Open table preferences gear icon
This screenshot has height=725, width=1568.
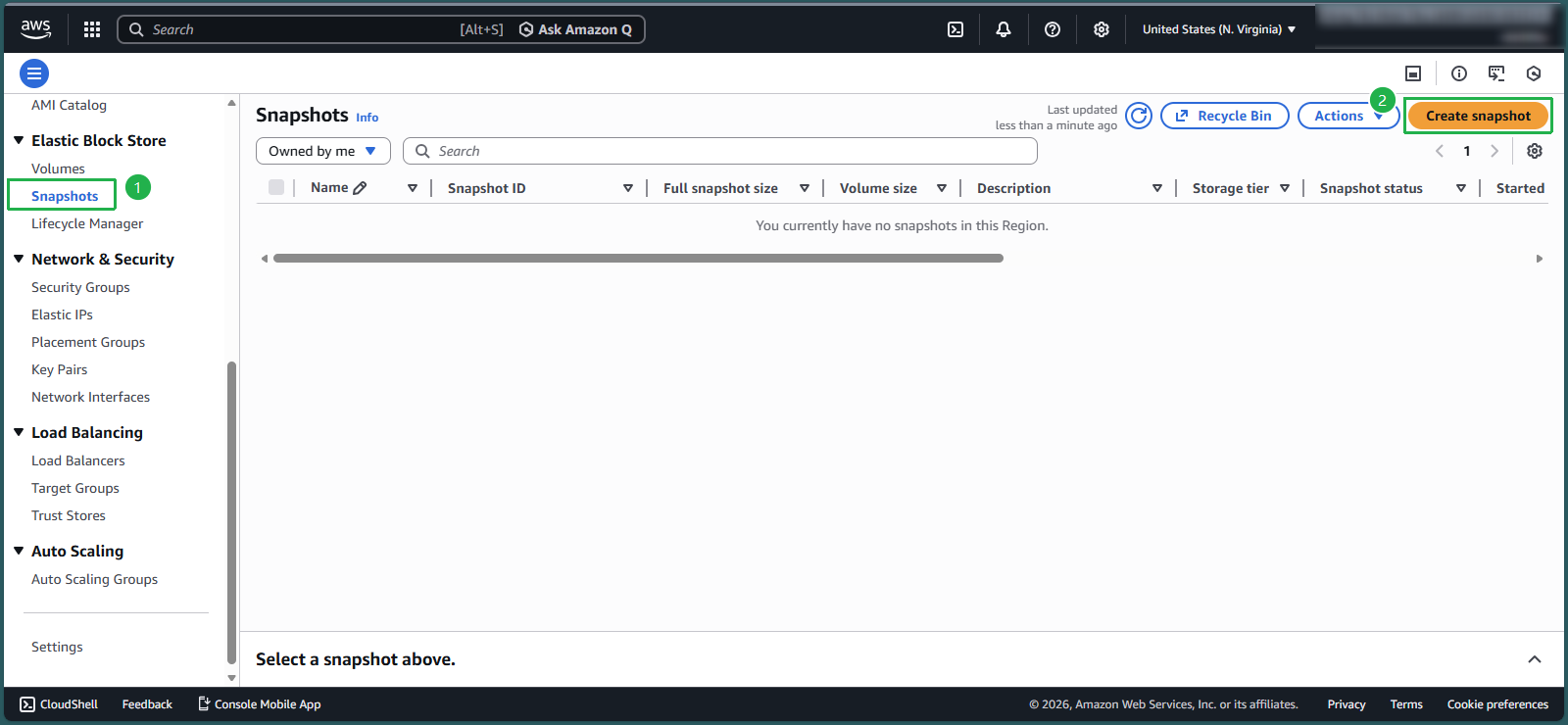[1535, 151]
